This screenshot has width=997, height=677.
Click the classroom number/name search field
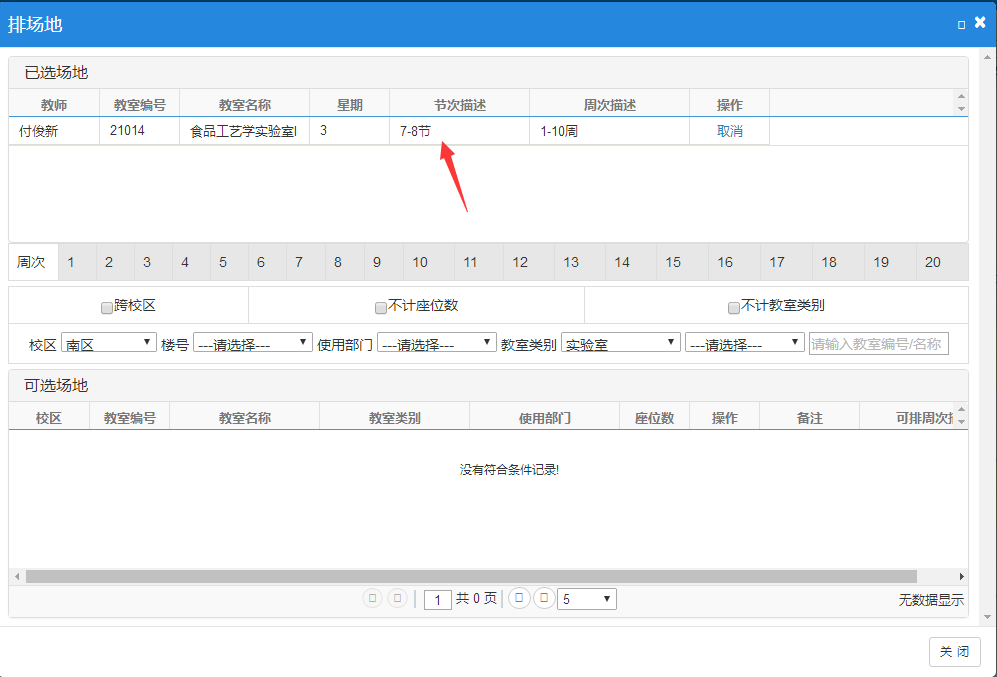point(878,343)
